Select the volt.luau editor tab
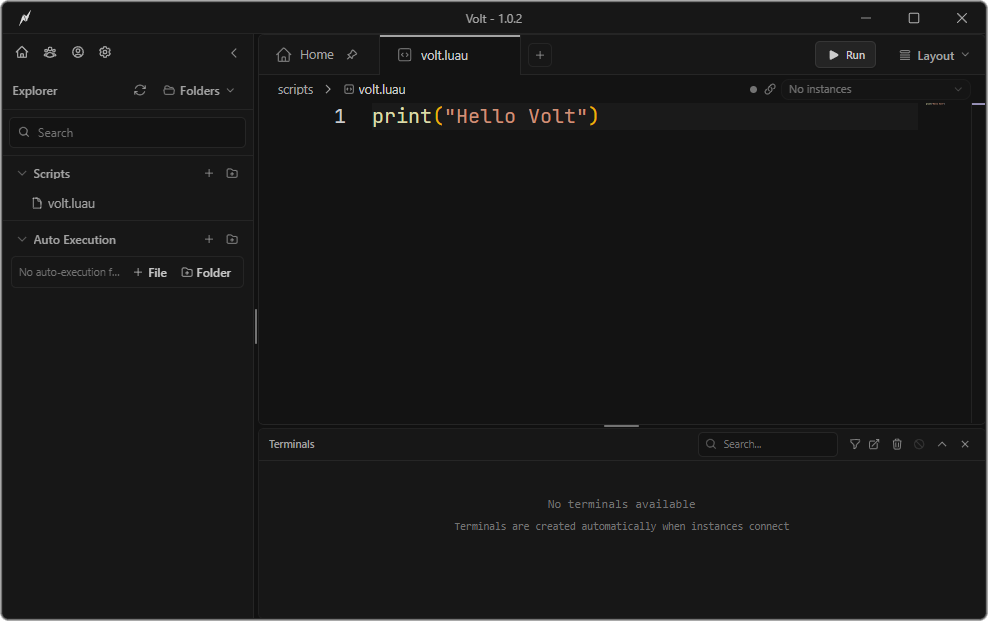 tap(450, 55)
